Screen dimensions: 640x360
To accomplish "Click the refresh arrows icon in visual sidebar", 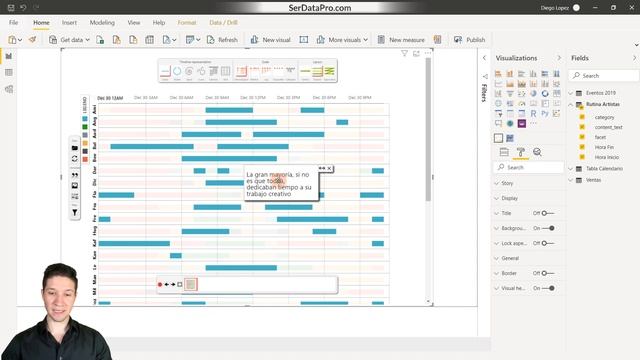I will (75, 158).
